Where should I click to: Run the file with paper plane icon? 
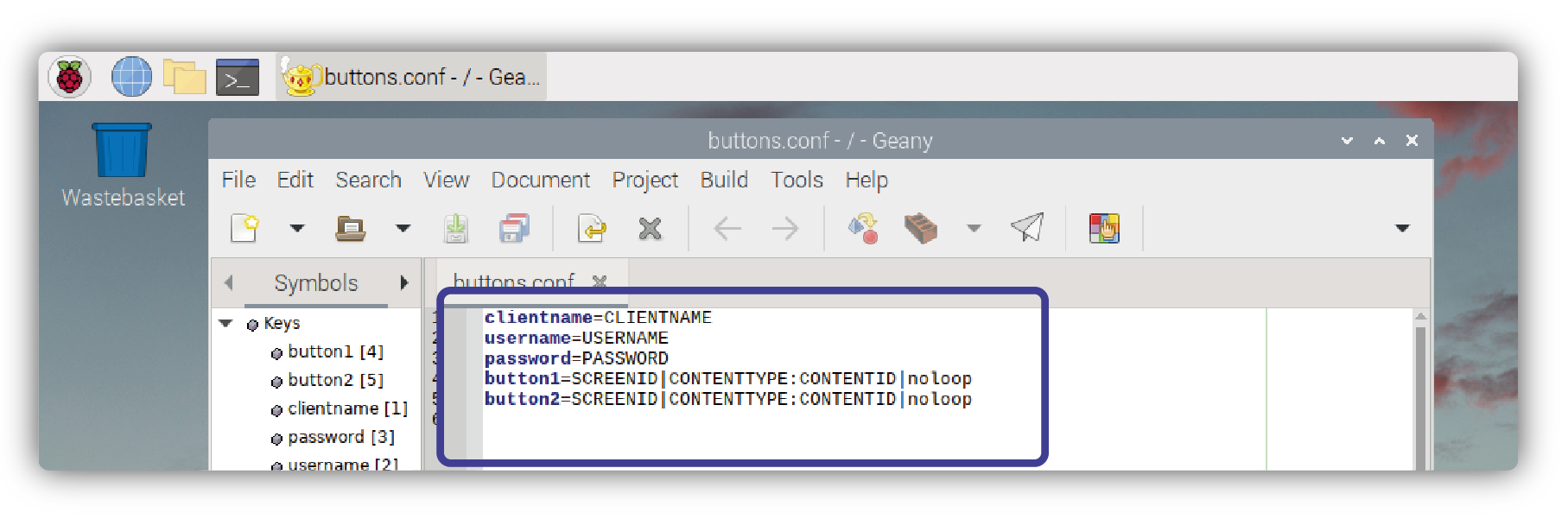coord(1027,228)
